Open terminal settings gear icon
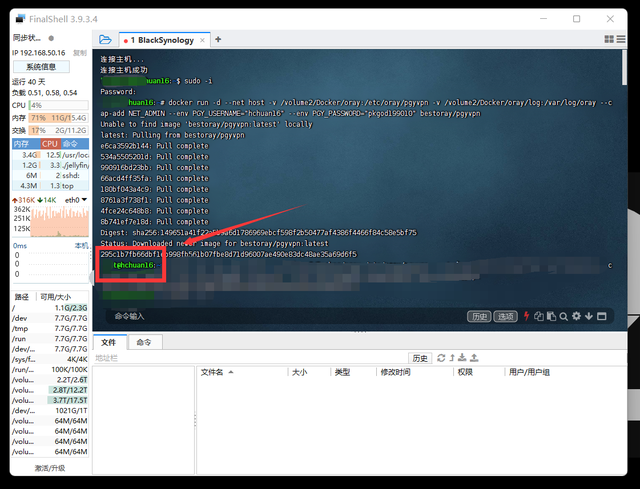The height and width of the screenshot is (489, 640). tap(576, 316)
